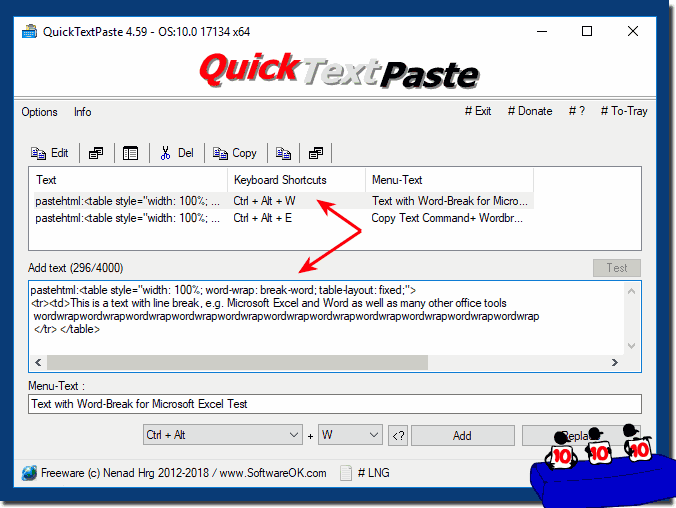Focus the Menu-Text input field
The width and height of the screenshot is (676, 508).
point(335,404)
